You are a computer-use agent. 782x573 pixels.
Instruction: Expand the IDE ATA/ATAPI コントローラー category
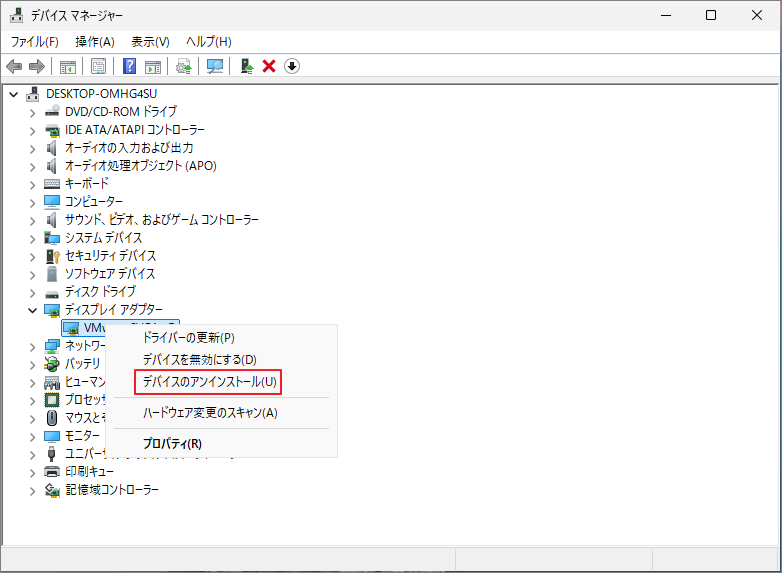(32, 131)
